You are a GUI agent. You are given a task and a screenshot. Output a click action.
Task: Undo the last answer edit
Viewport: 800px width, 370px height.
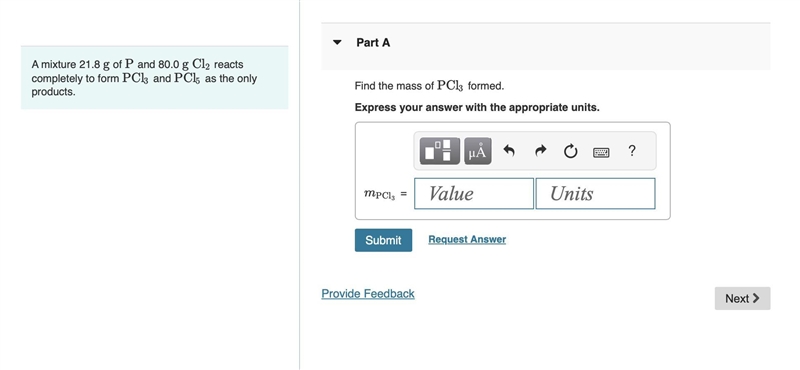509,151
